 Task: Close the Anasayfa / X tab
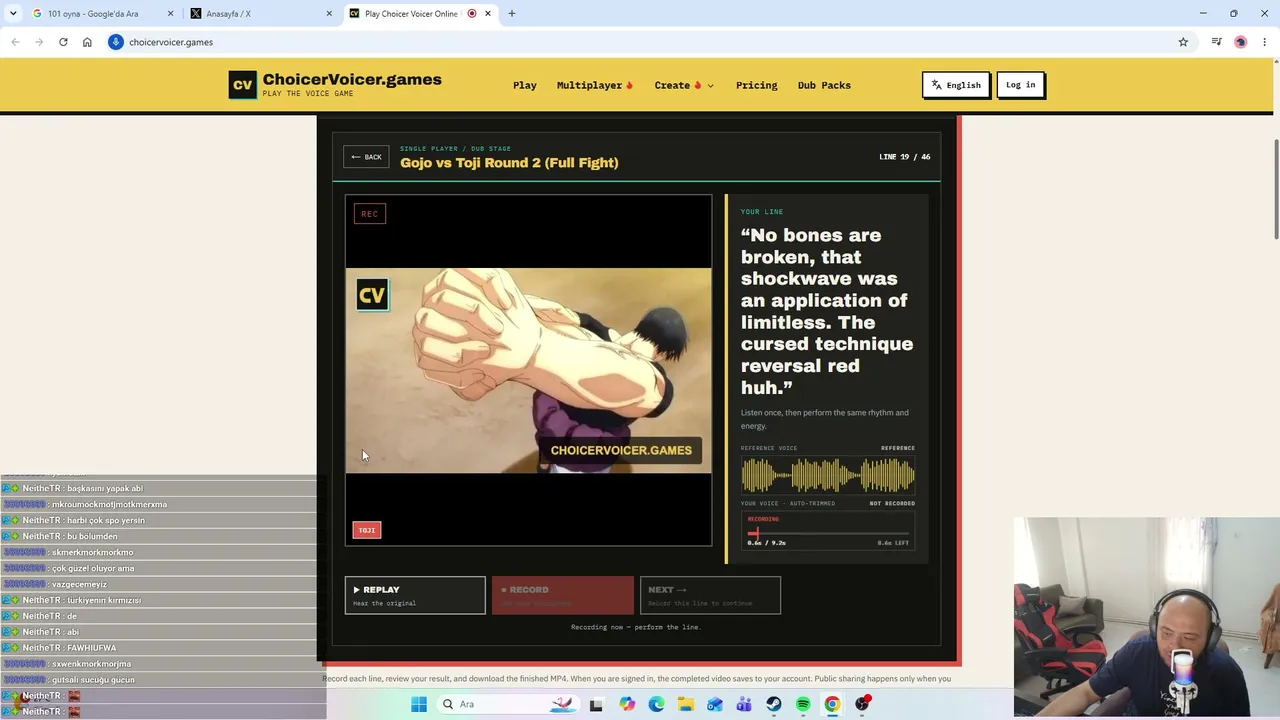(329, 13)
